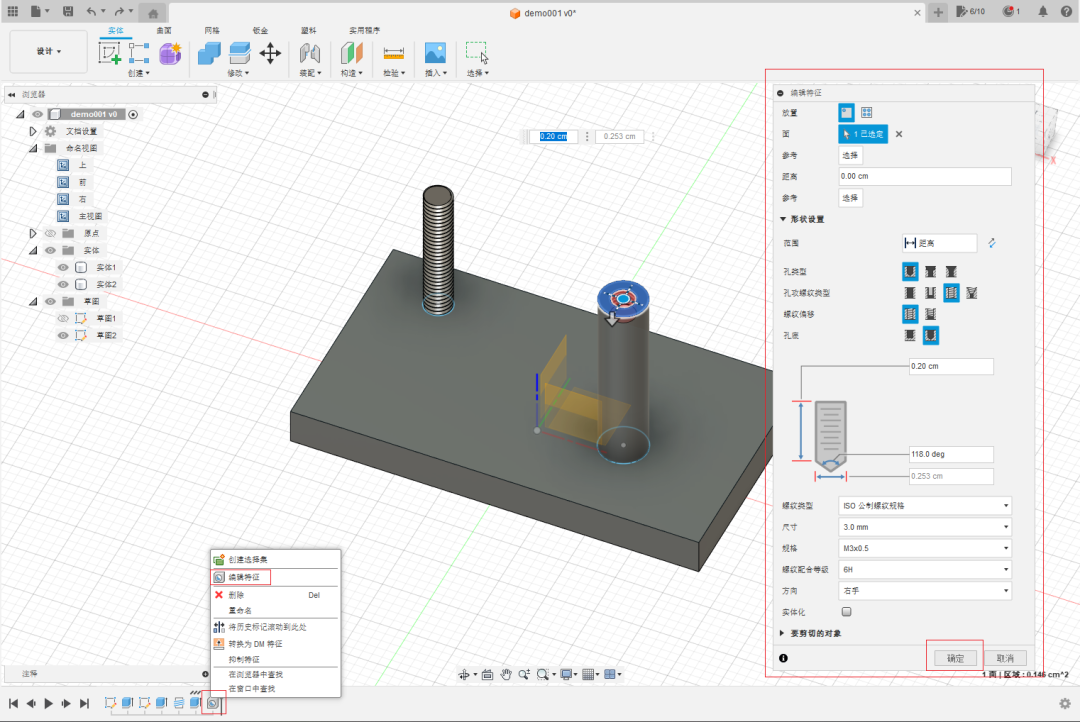Select the construction plane tool above 构造
Image resolution: width=1080 pixels, height=722 pixels.
click(351, 53)
